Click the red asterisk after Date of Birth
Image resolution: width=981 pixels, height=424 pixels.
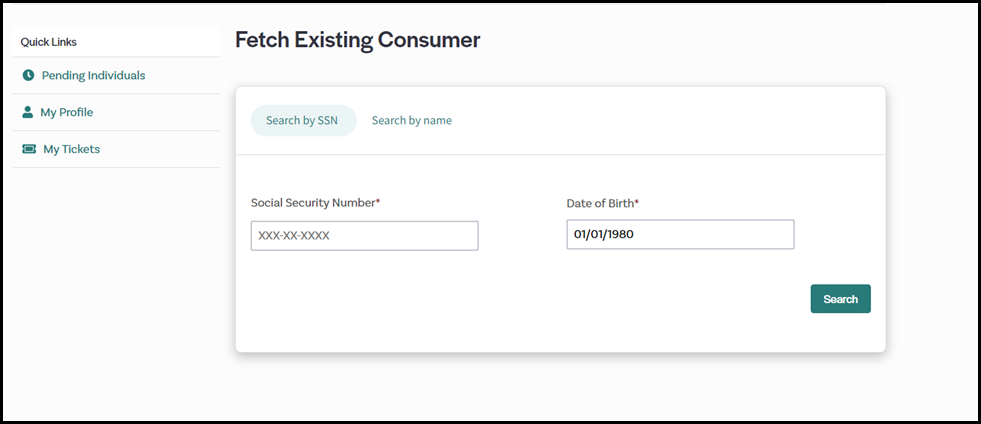[636, 203]
